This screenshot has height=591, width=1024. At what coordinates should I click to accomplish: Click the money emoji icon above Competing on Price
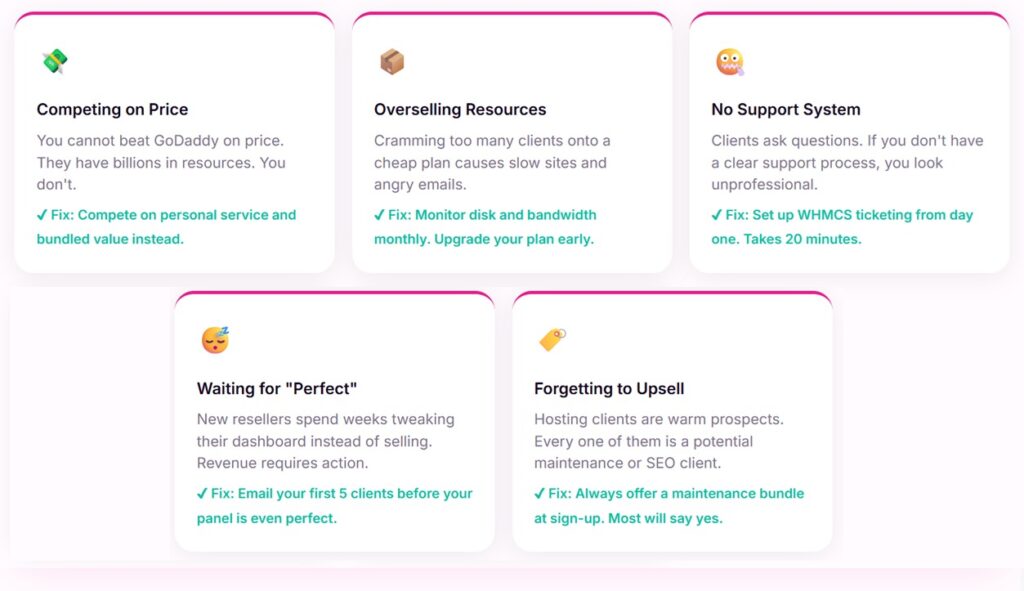54,62
